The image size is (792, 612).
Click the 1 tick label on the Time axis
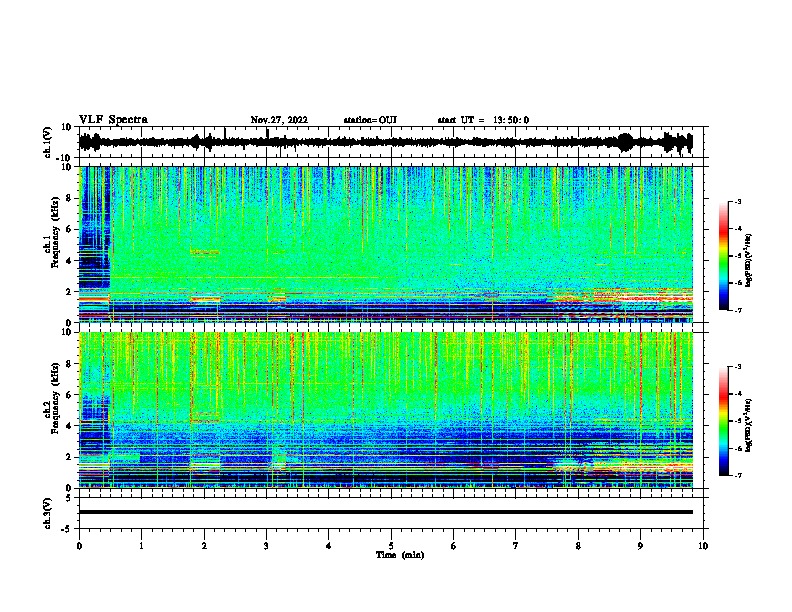tap(141, 546)
